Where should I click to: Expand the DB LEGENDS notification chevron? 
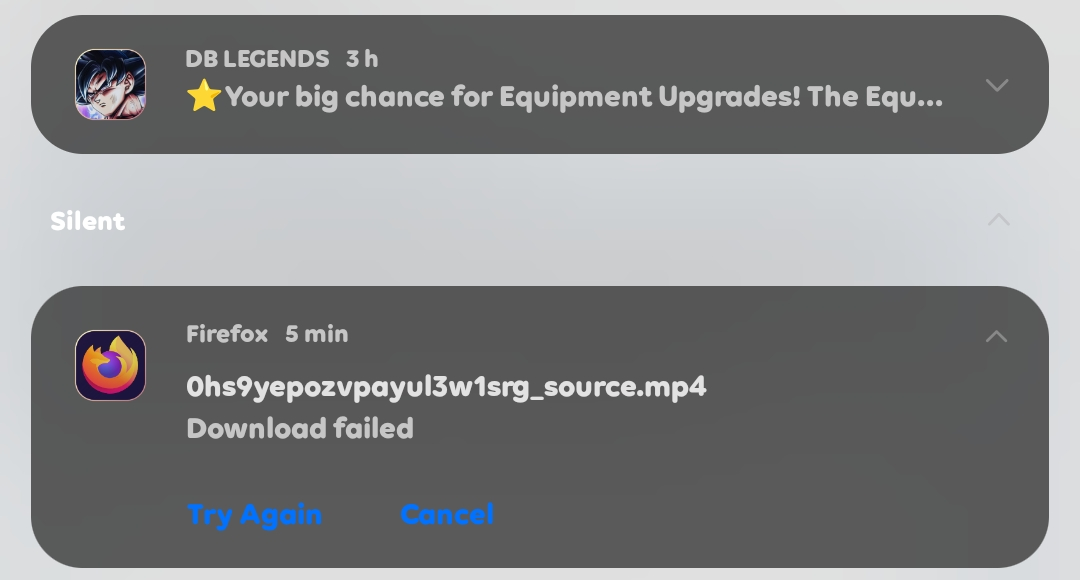997,85
